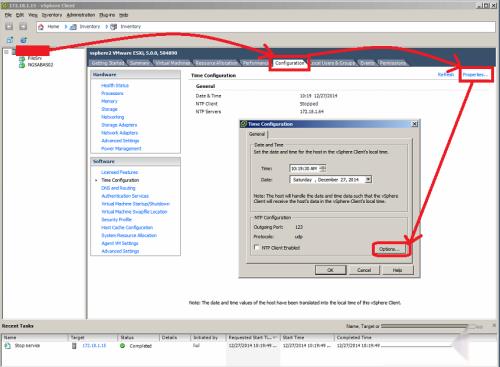Click Cancel in Time Configuration dialog
This screenshot has width=500, height=367.
coord(364,270)
